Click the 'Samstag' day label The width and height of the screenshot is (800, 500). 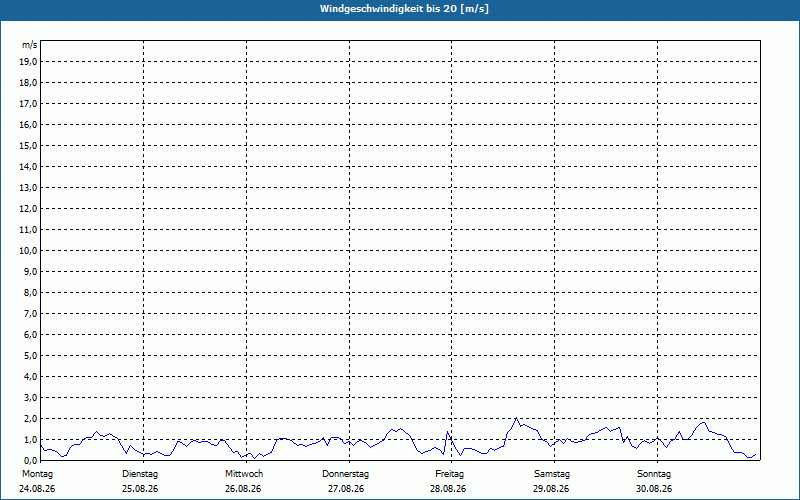tap(552, 474)
